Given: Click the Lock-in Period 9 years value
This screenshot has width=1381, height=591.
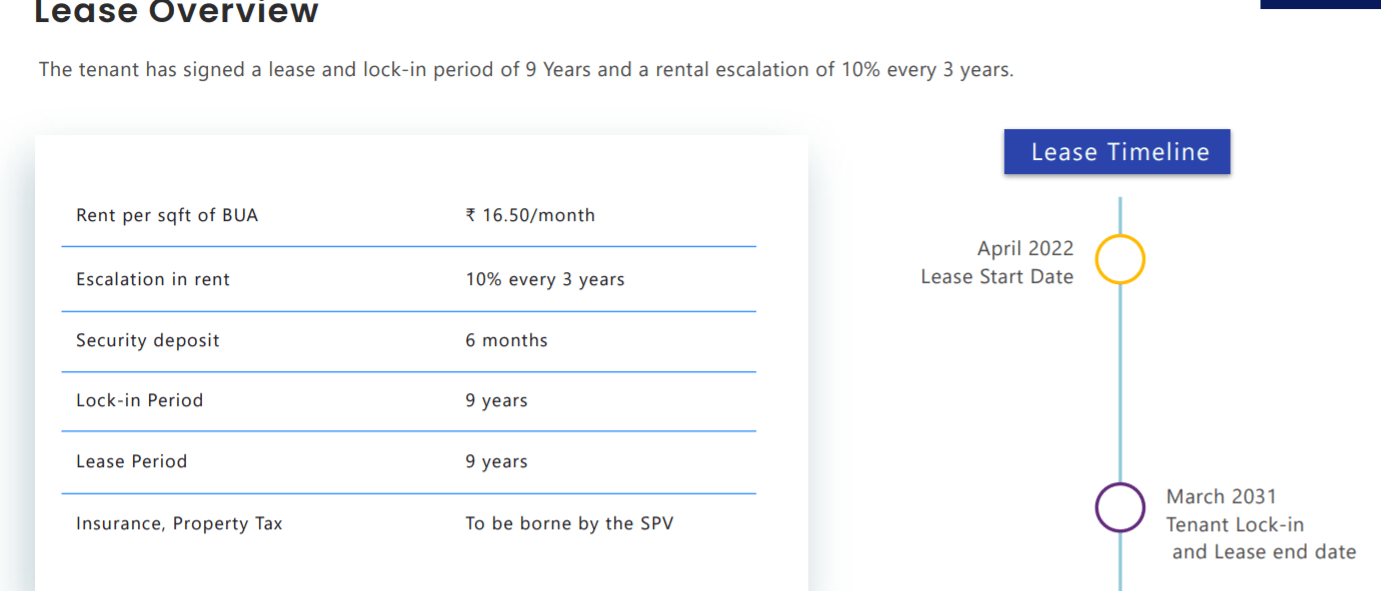Looking at the screenshot, I should pos(496,401).
